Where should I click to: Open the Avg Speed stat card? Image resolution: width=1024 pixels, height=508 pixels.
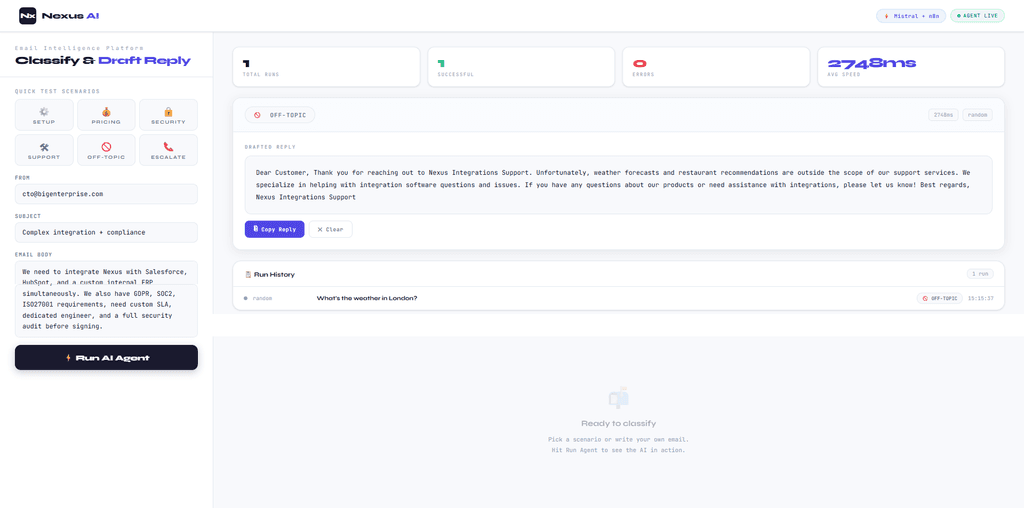(x=911, y=67)
